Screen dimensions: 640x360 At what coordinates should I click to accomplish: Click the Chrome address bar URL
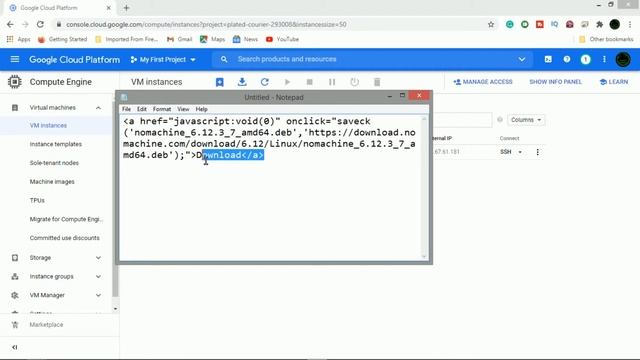[x=206, y=24]
